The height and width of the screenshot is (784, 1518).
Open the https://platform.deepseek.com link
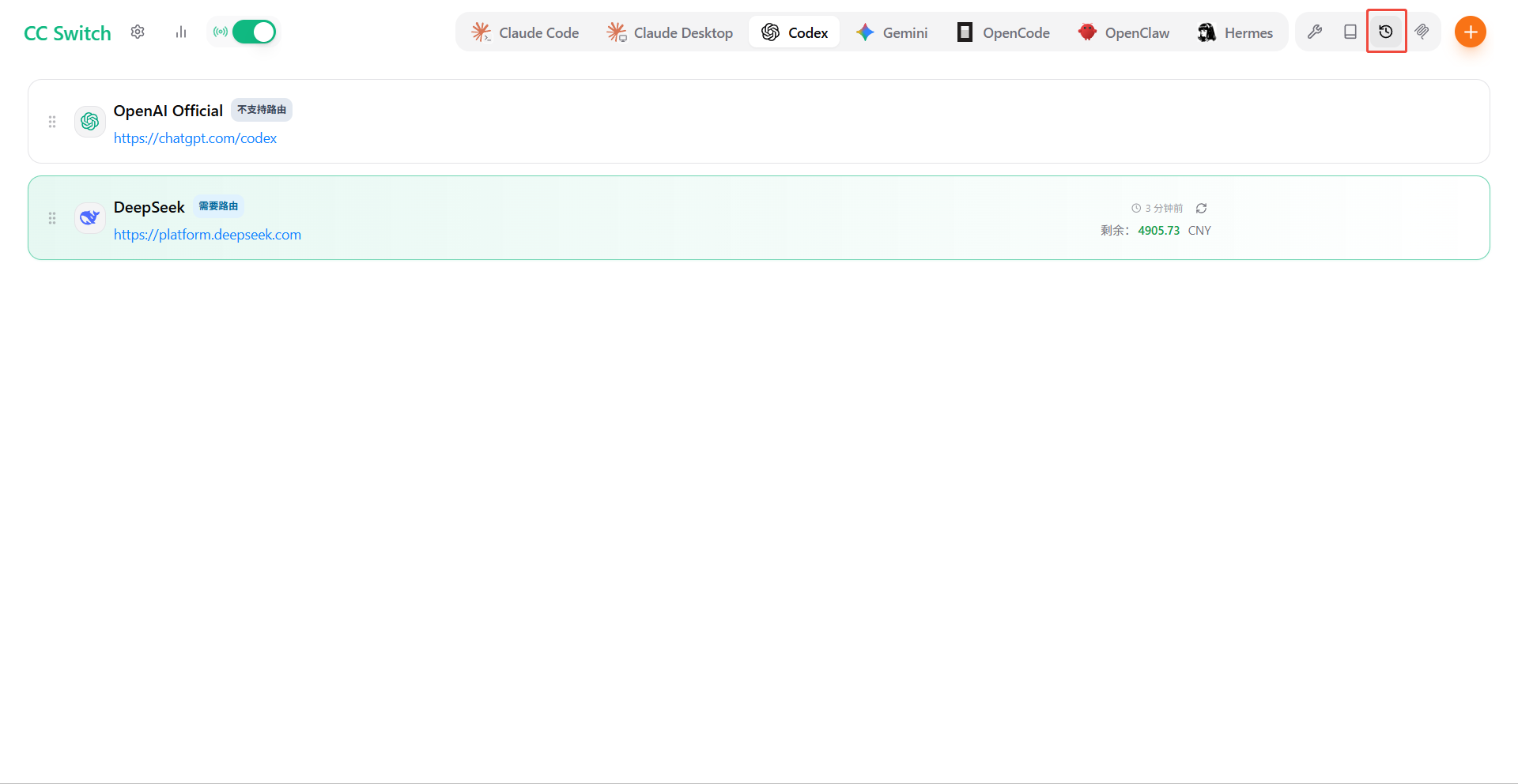207,235
